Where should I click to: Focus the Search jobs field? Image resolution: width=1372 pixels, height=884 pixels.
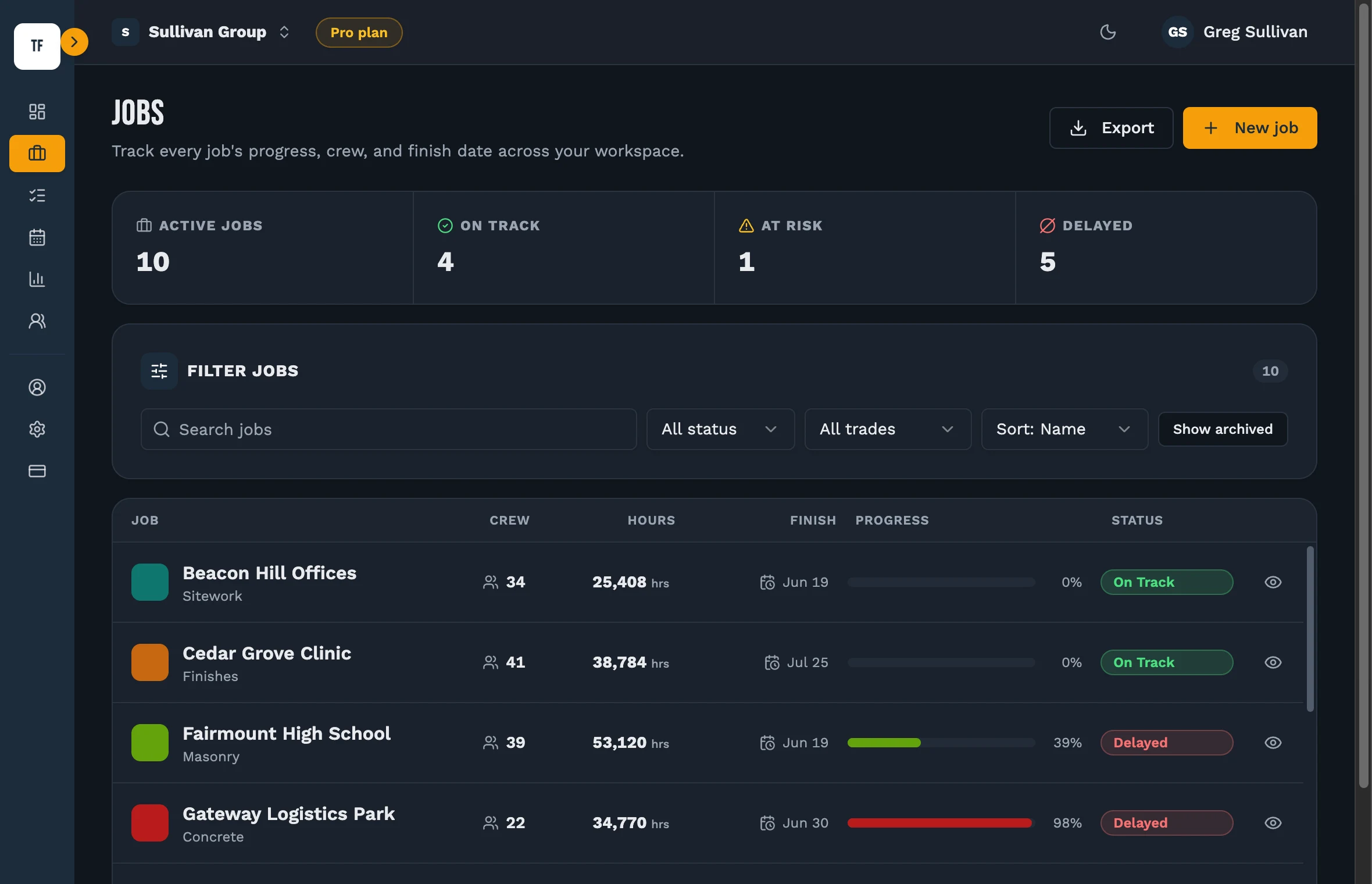(389, 429)
